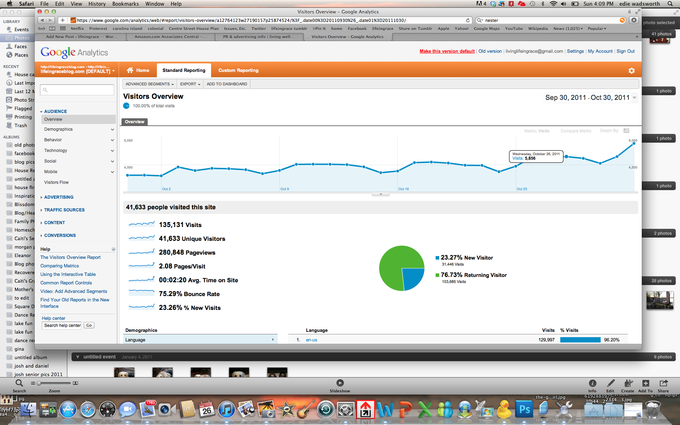Screen dimensions: 680x425
Task: Expand the Conversions section
Action: pos(59,235)
